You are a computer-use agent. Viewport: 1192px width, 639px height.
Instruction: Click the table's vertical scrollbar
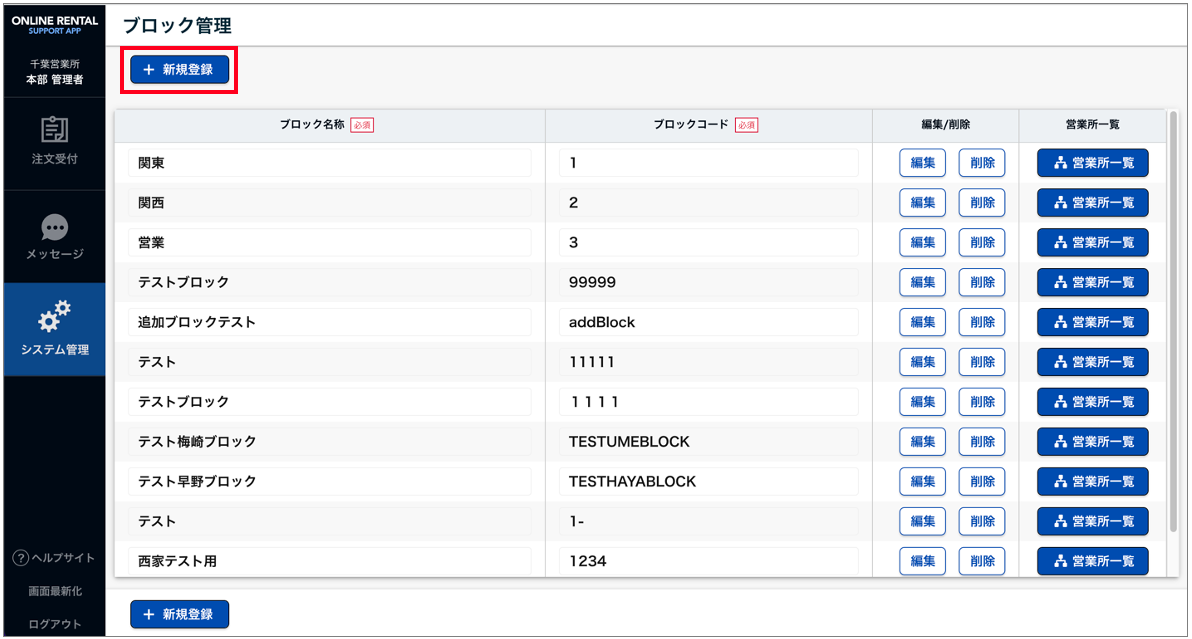[x=1173, y=320]
